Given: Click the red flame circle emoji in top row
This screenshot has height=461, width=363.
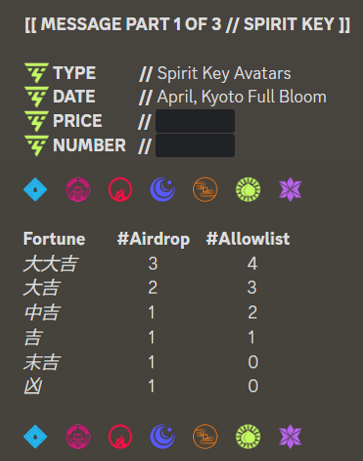Looking at the screenshot, I should click(x=120, y=189).
